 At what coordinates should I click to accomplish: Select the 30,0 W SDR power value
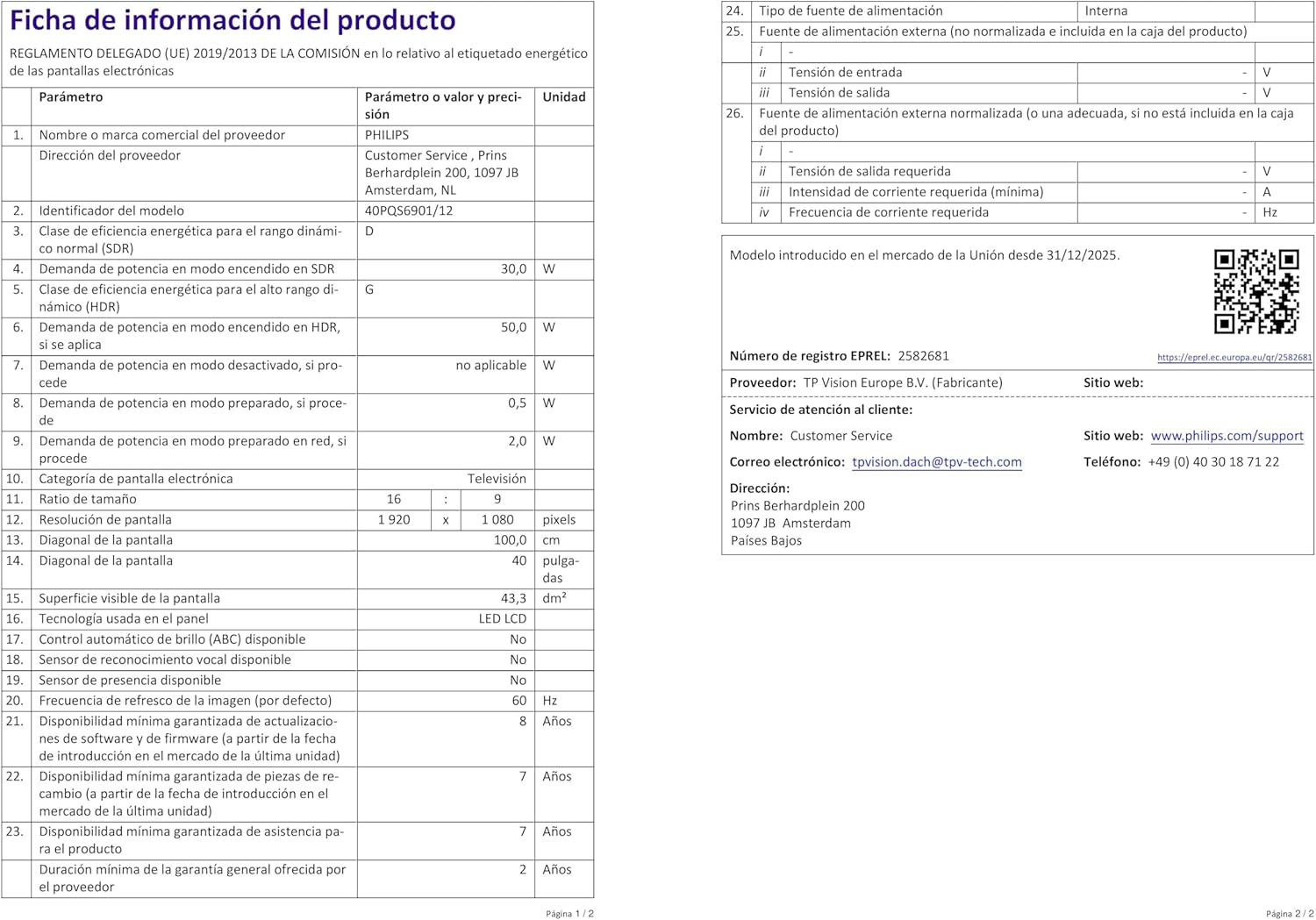tap(513, 269)
